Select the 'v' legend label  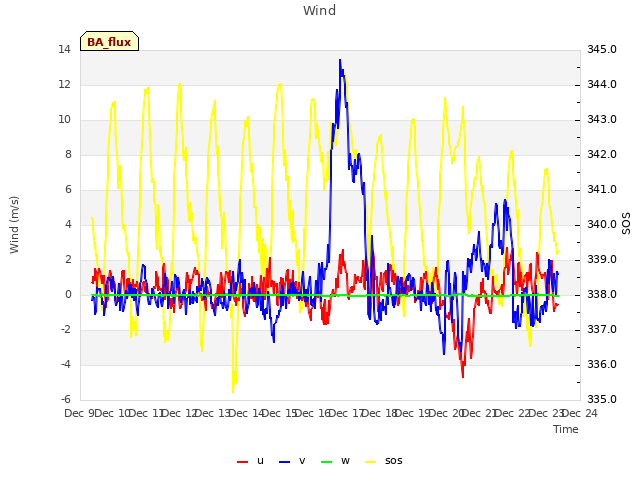[x=302, y=461]
